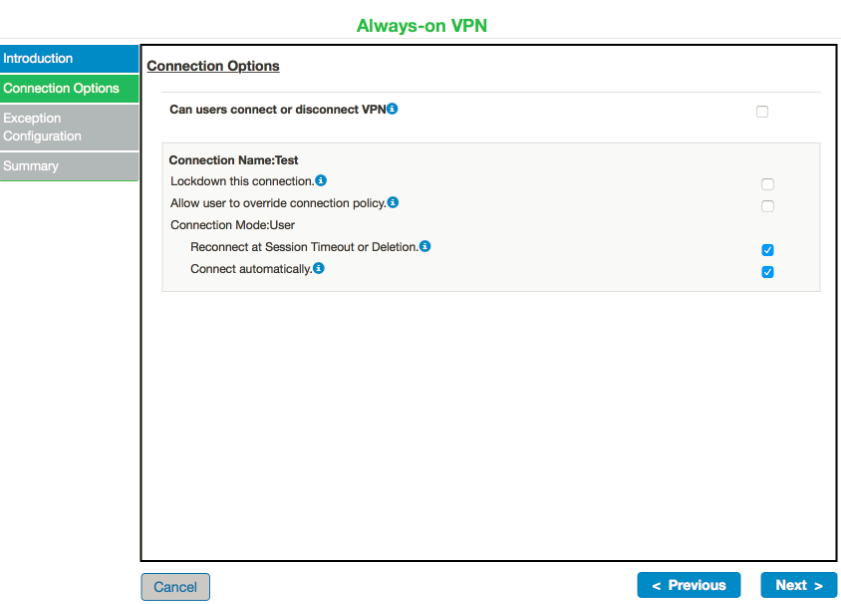The width and height of the screenshot is (841, 604).
Task: Check the Lockdown this connection box
Action: [767, 185]
